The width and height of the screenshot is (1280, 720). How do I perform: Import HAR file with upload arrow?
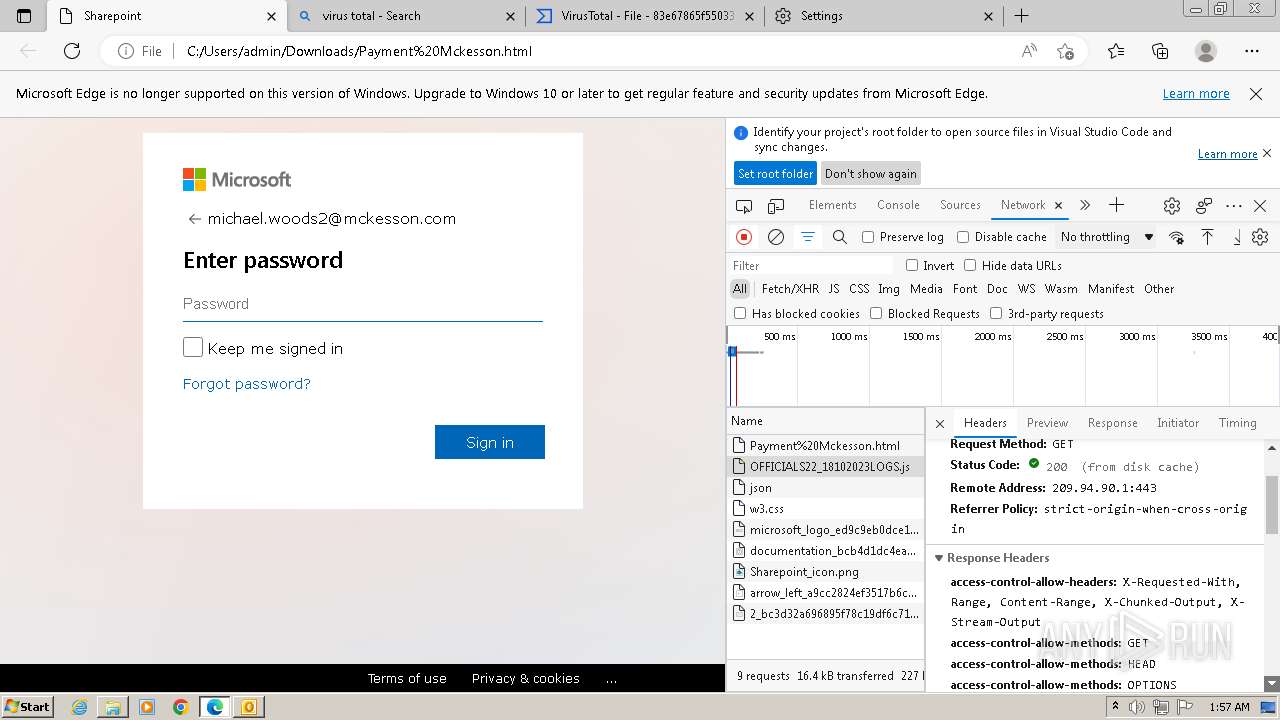1207,237
